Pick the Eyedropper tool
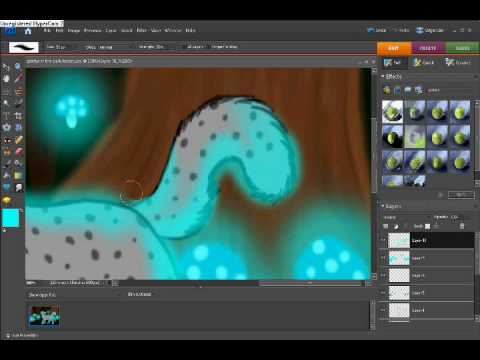480x360 pixels. [18, 79]
